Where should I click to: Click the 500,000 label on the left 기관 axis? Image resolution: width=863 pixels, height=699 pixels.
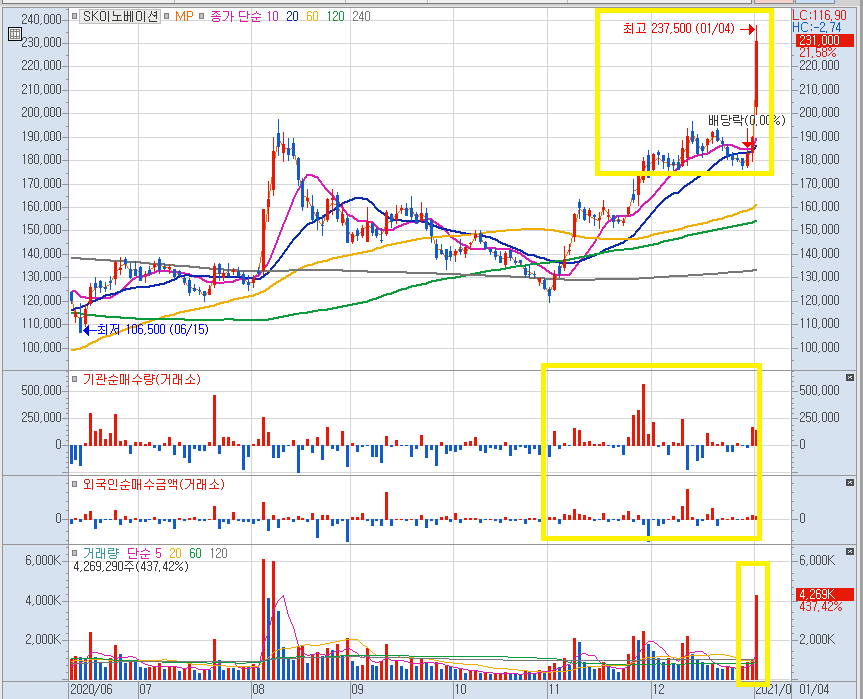click(x=41, y=390)
